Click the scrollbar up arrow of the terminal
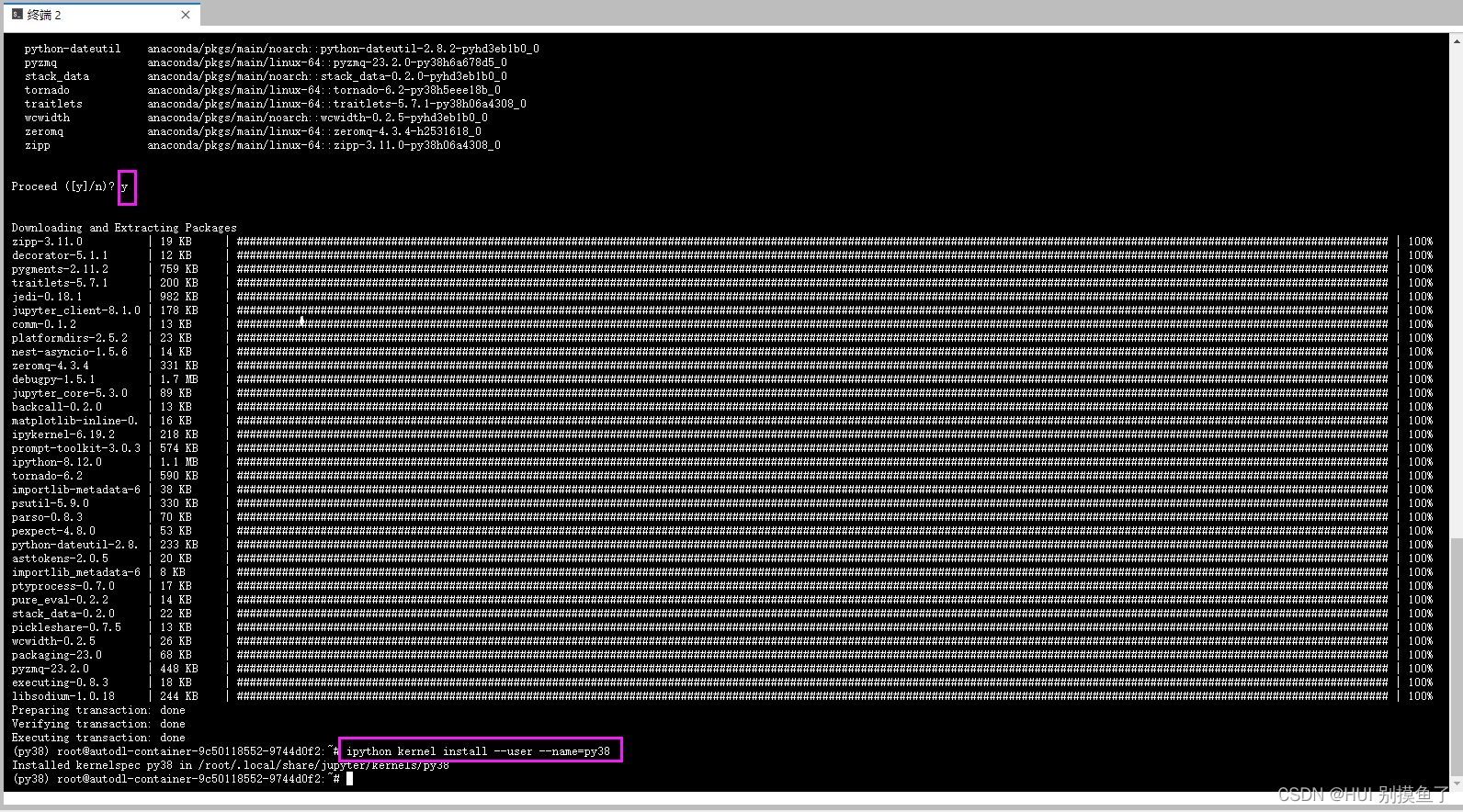 coord(1456,39)
